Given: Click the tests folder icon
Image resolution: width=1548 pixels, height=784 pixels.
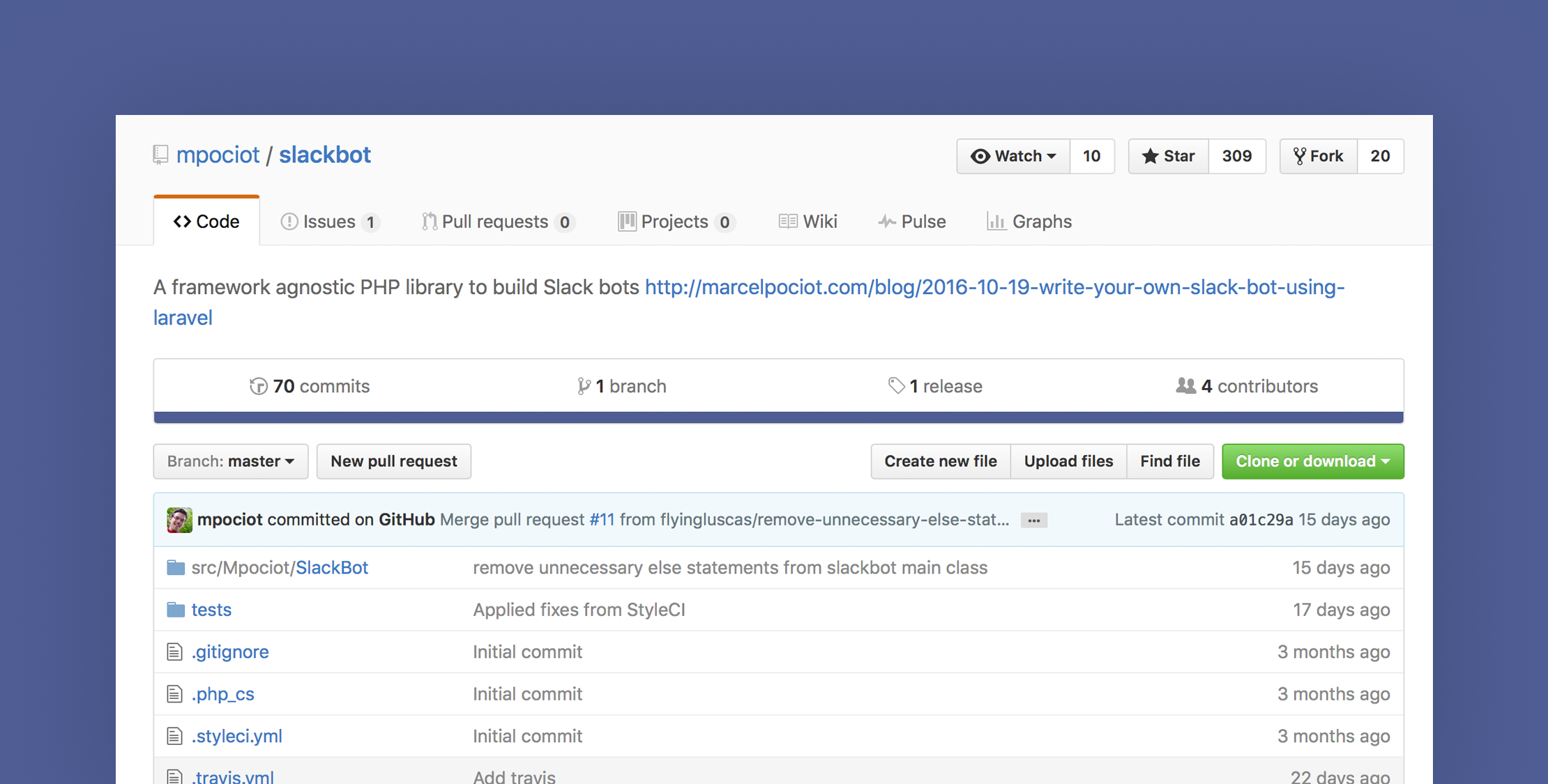Looking at the screenshot, I should [176, 610].
